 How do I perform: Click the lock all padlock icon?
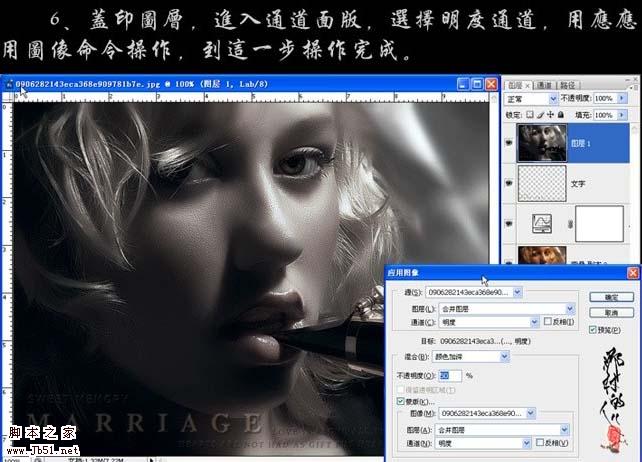pyautogui.click(x=561, y=115)
